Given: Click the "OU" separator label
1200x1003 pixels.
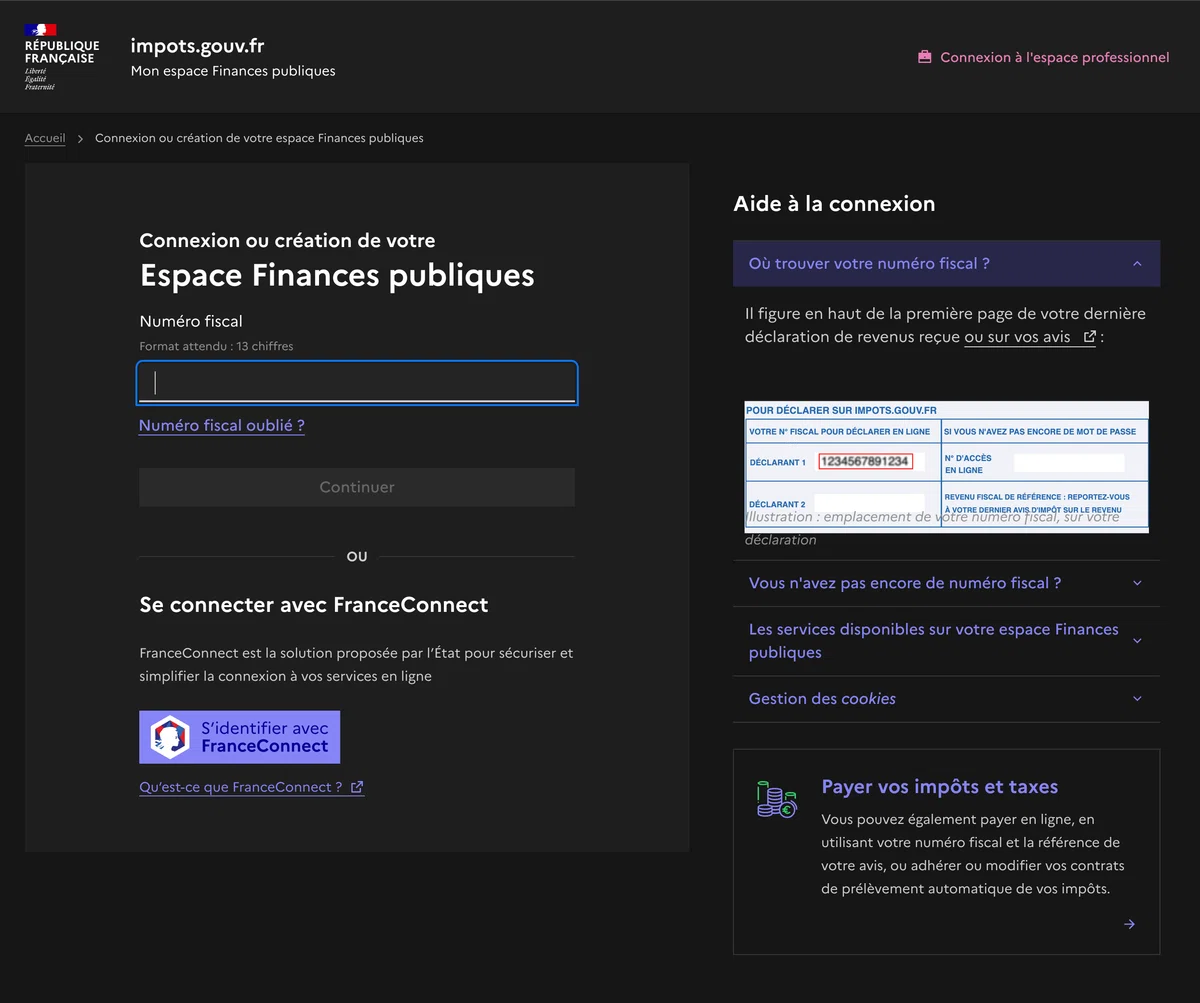Looking at the screenshot, I should click(x=357, y=557).
